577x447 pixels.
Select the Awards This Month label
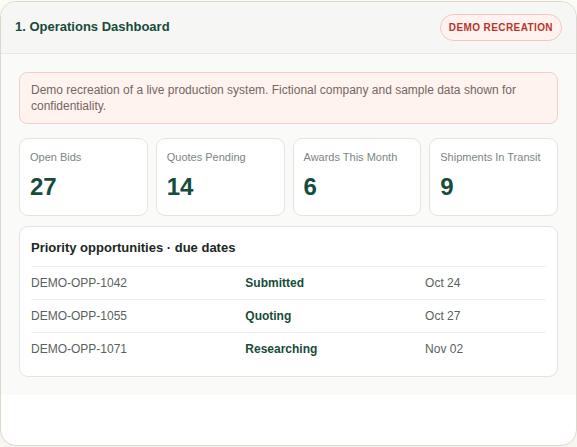(350, 157)
